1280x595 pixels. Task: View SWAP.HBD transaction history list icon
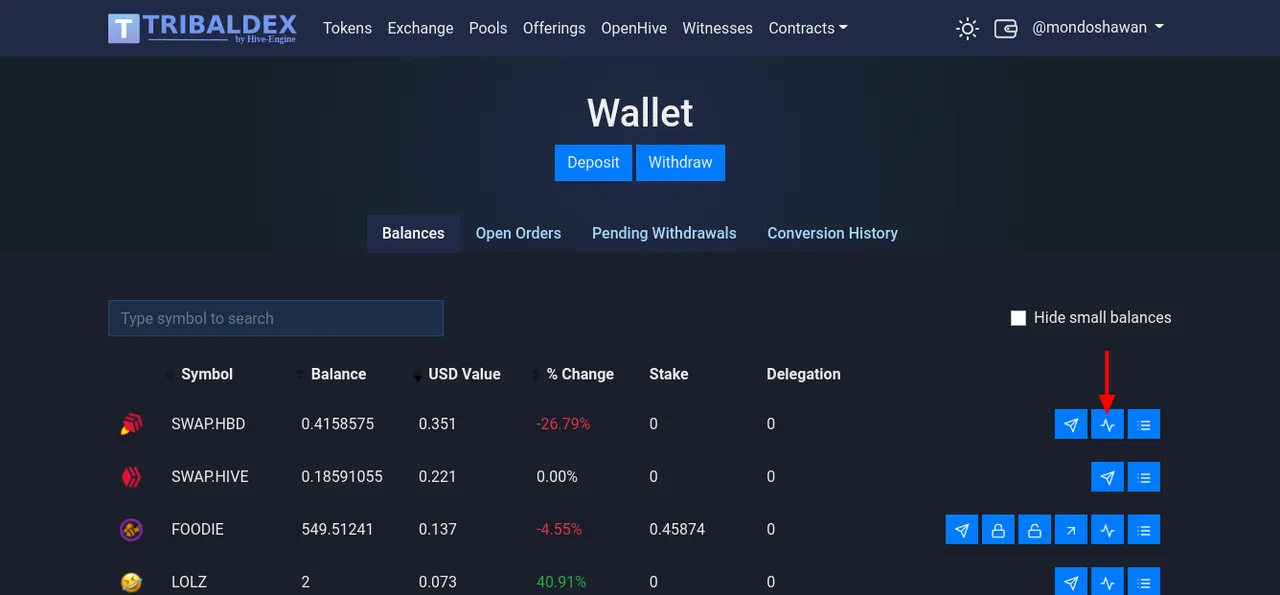pos(1144,424)
